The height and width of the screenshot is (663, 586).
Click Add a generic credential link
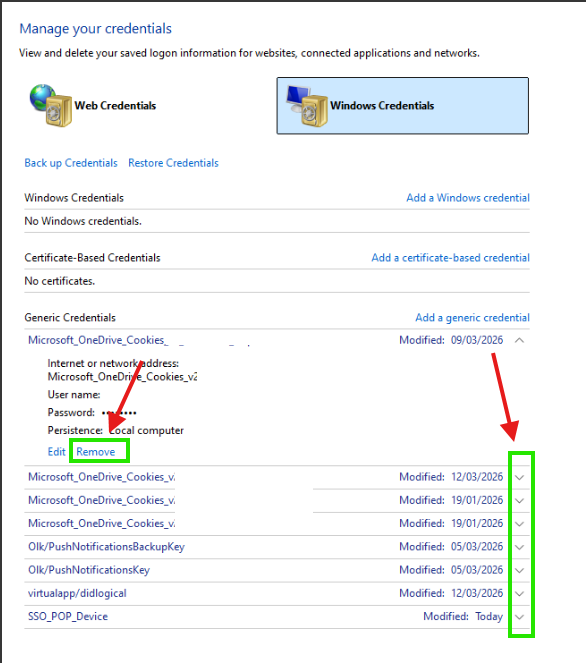(x=472, y=318)
